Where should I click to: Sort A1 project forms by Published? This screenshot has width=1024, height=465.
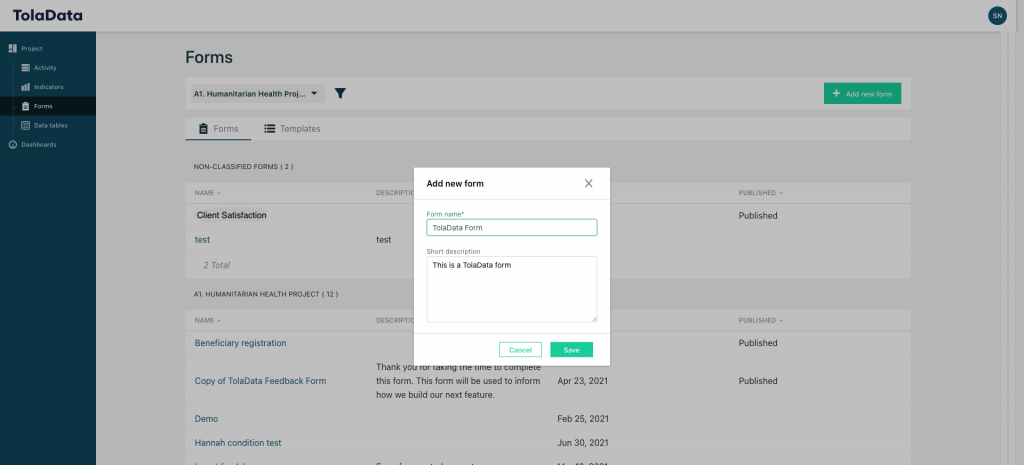[761, 321]
